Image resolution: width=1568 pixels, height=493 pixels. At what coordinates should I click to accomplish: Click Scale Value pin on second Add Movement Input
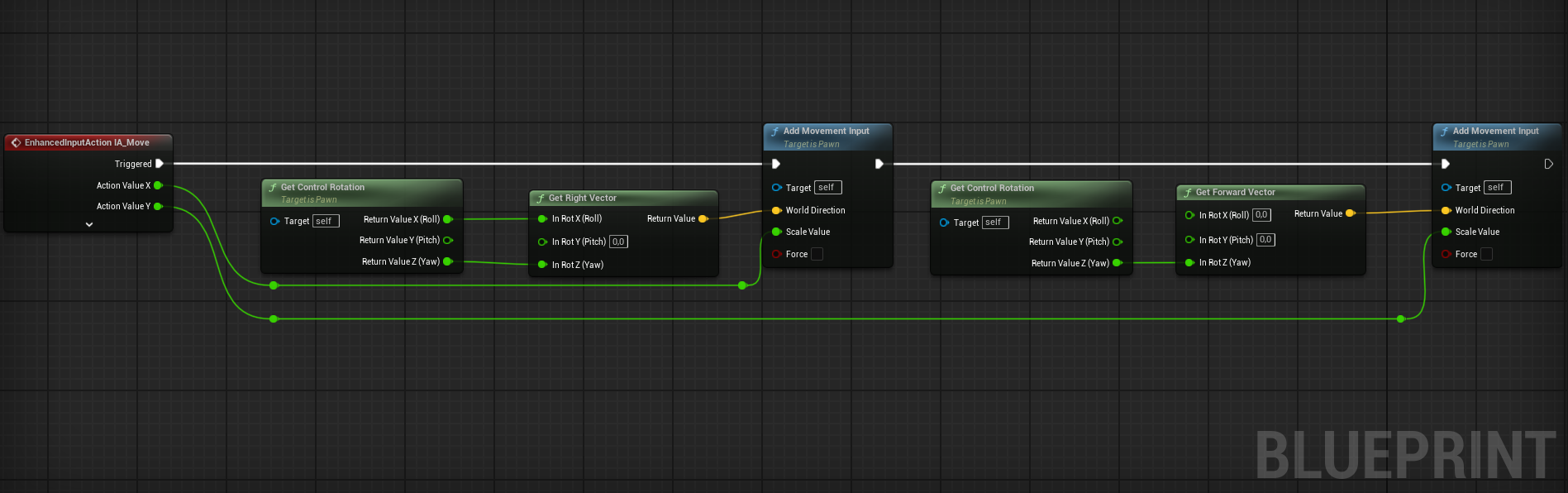tap(1446, 232)
